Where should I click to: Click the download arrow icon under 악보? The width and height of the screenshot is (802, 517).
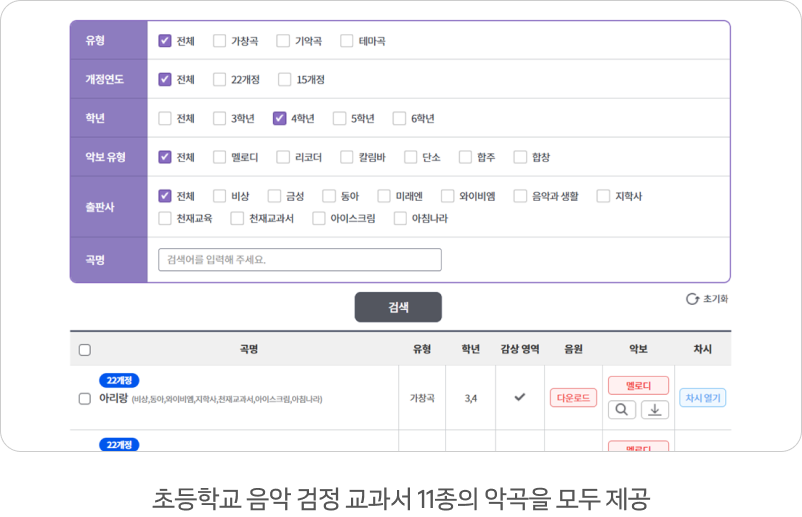tap(653, 409)
